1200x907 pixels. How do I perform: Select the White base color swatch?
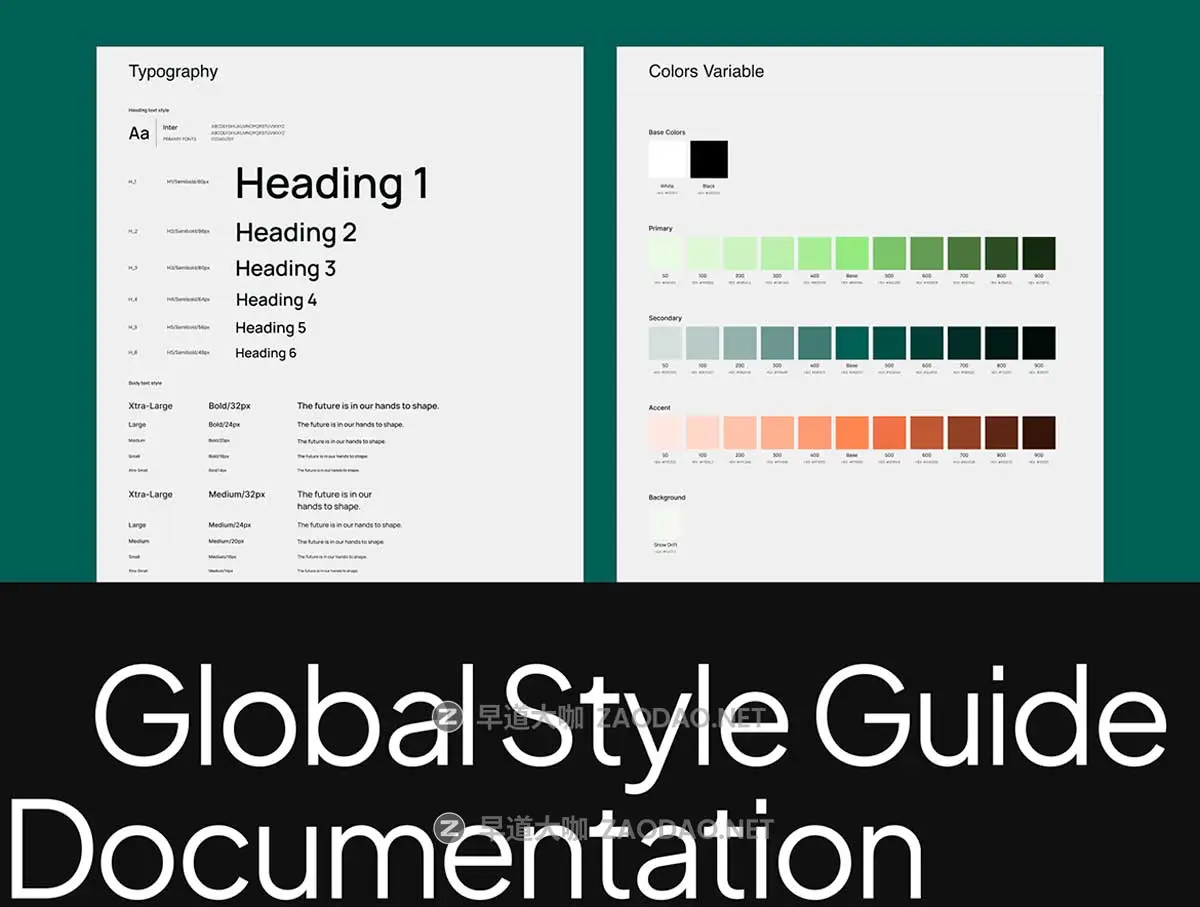(667, 159)
